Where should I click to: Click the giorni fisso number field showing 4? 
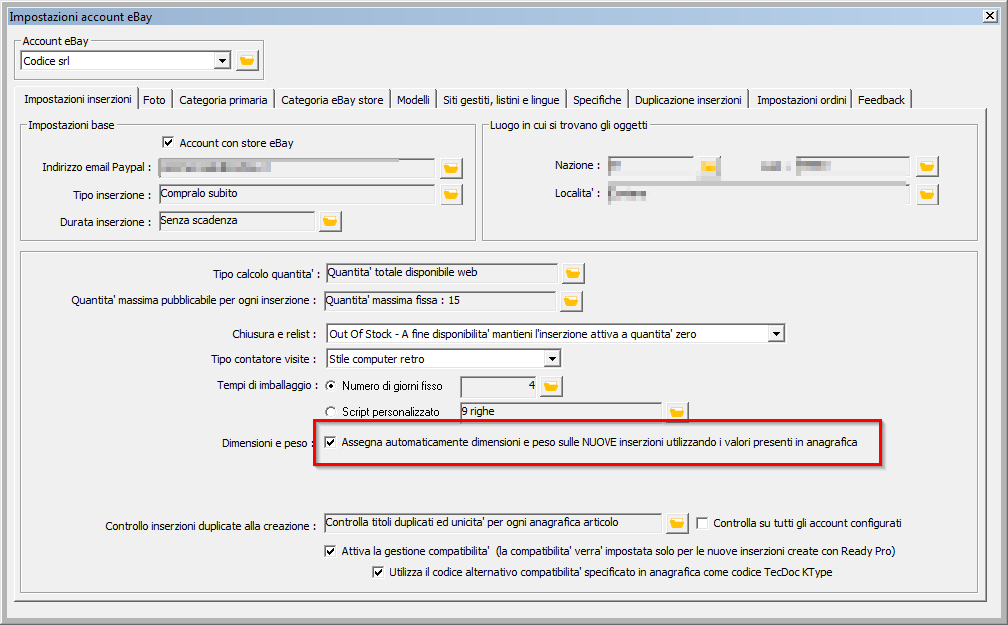(x=499, y=386)
